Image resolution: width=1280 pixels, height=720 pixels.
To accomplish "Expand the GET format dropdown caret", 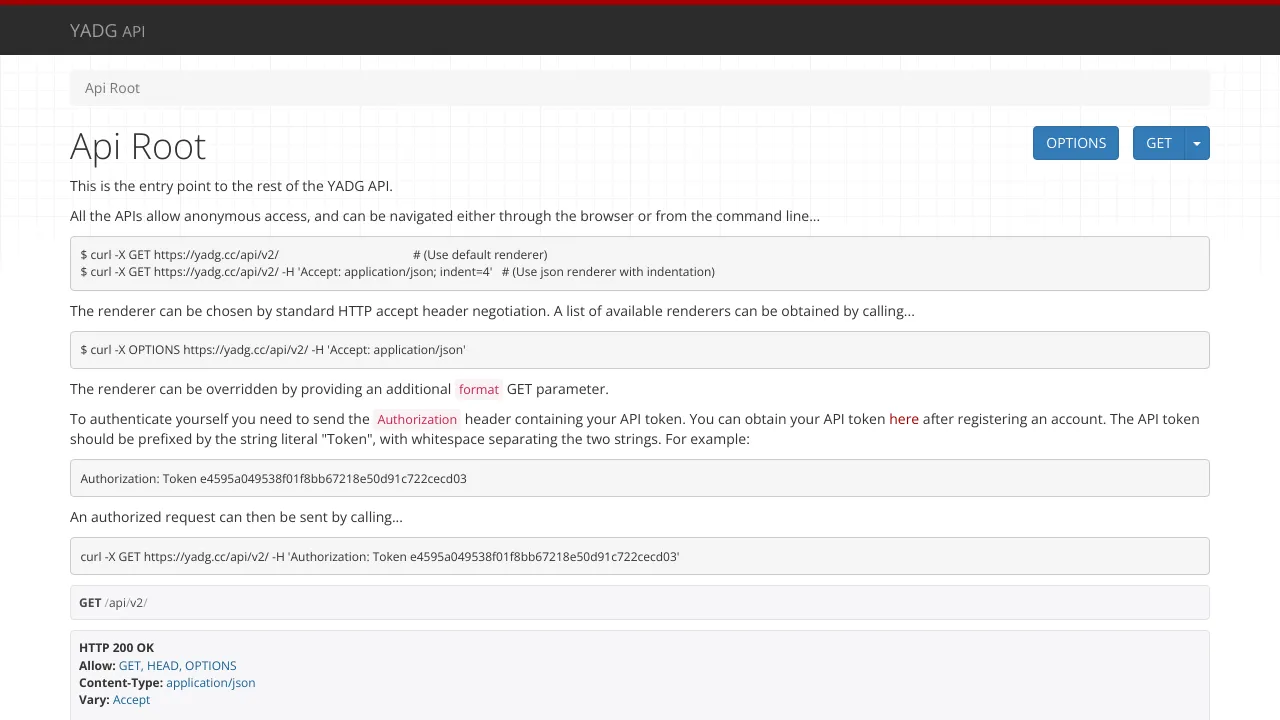I will coord(1197,143).
